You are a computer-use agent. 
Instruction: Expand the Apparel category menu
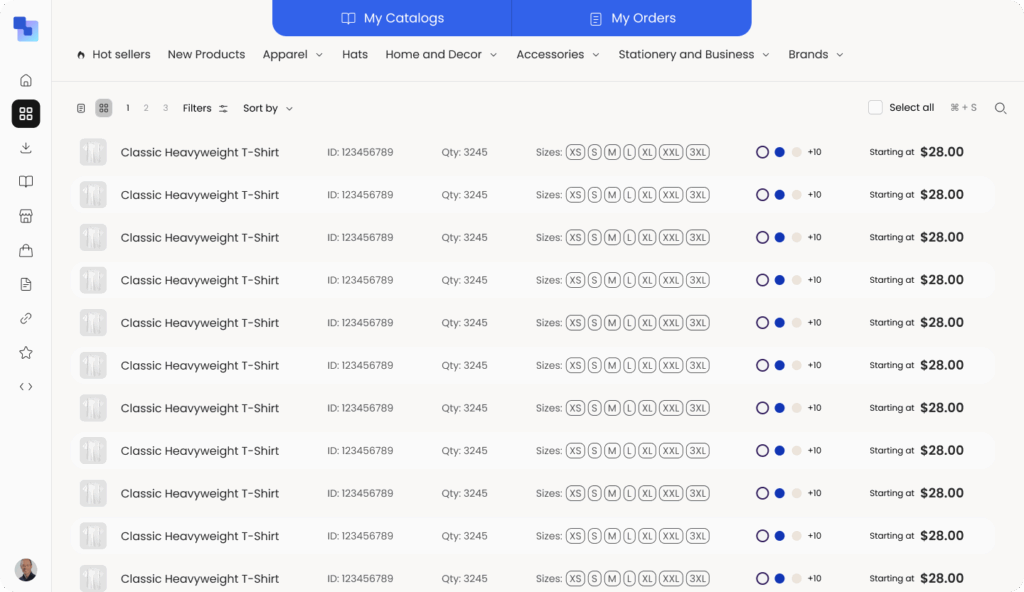pyautogui.click(x=292, y=54)
